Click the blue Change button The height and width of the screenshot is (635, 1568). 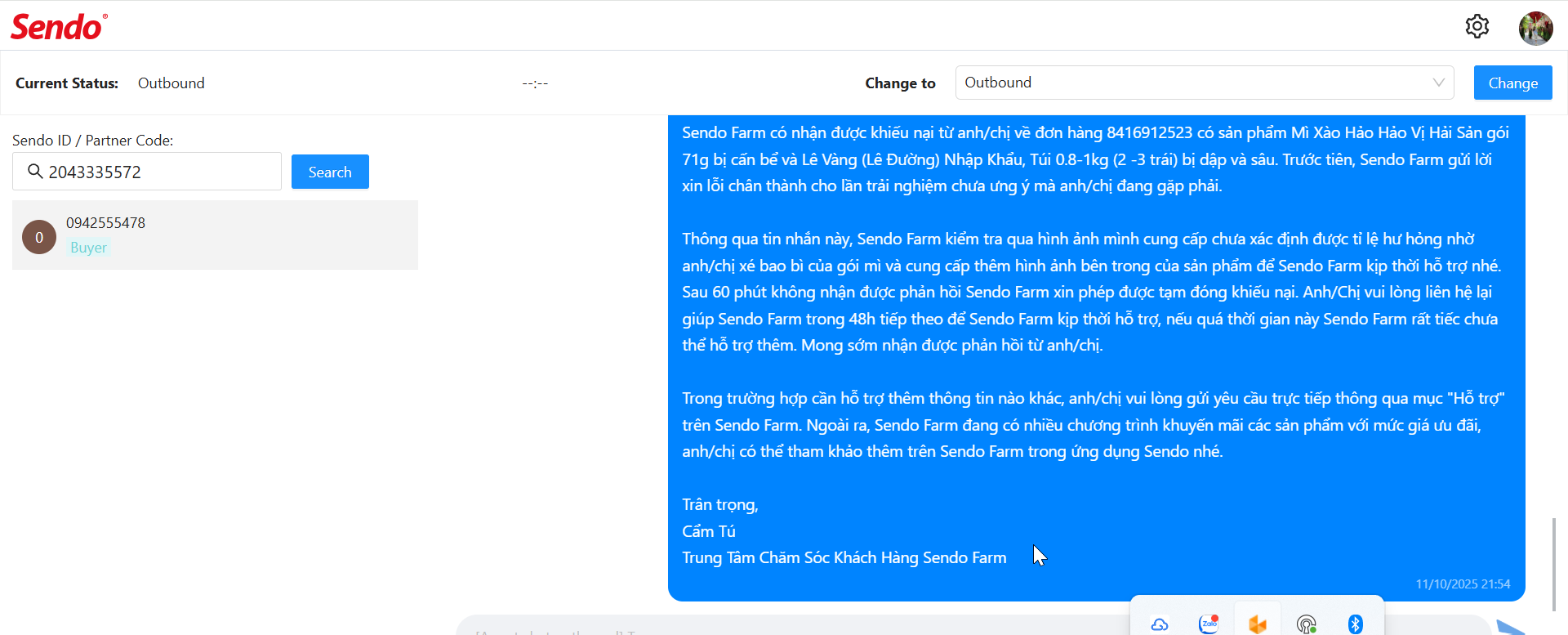[x=1512, y=83]
